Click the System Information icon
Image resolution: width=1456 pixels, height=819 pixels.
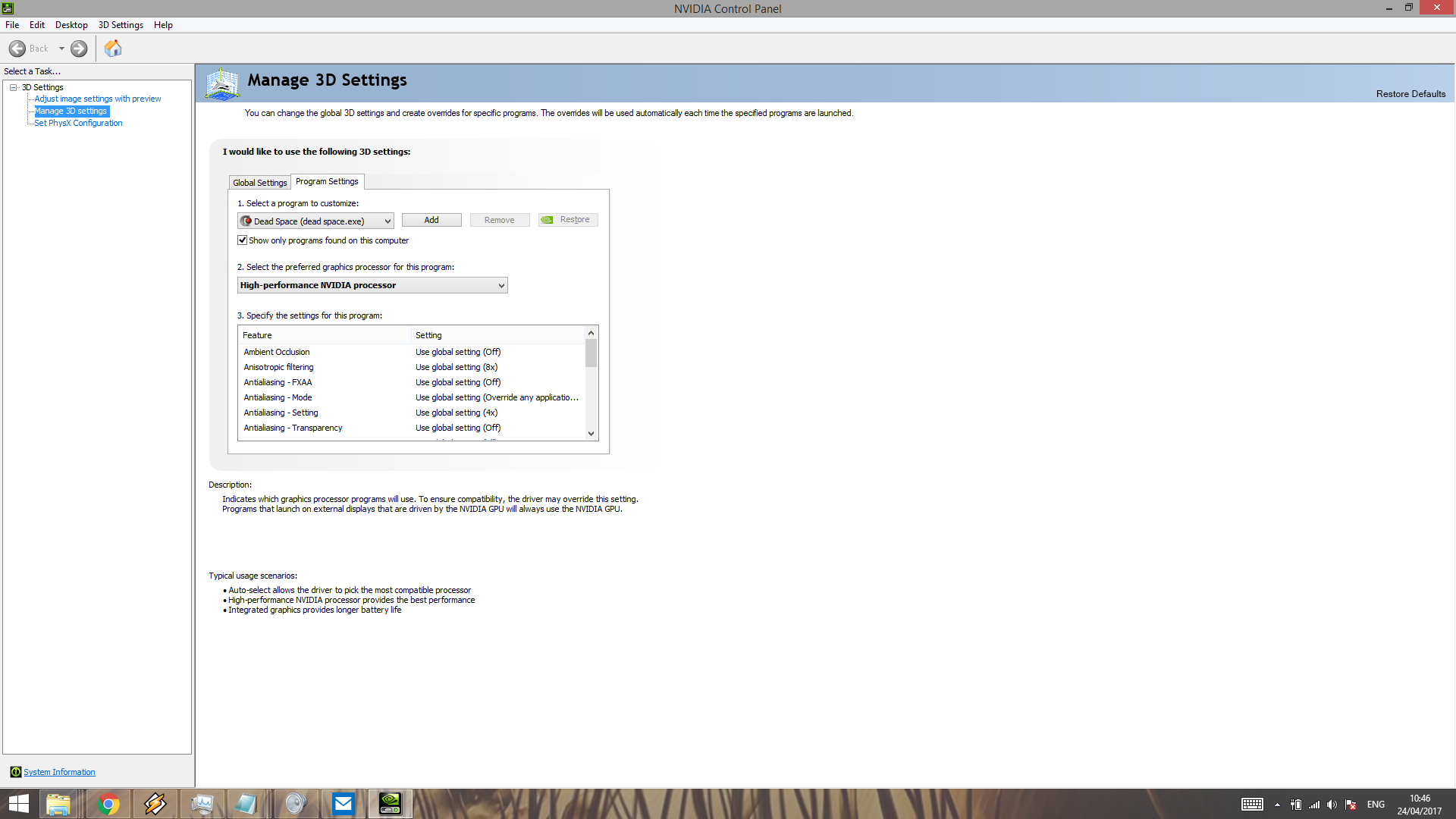coord(15,772)
